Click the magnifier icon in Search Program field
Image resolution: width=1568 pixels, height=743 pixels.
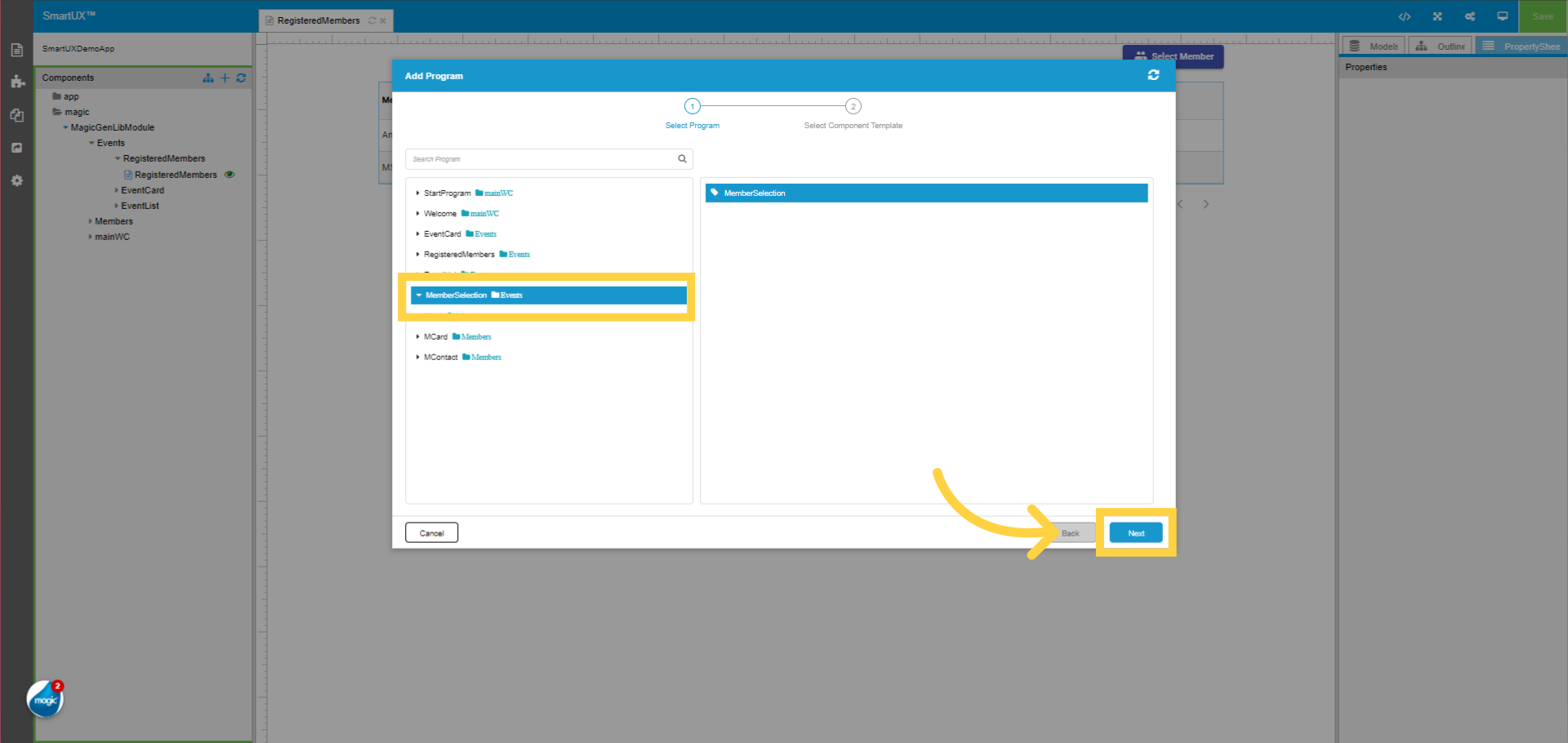pyautogui.click(x=682, y=158)
